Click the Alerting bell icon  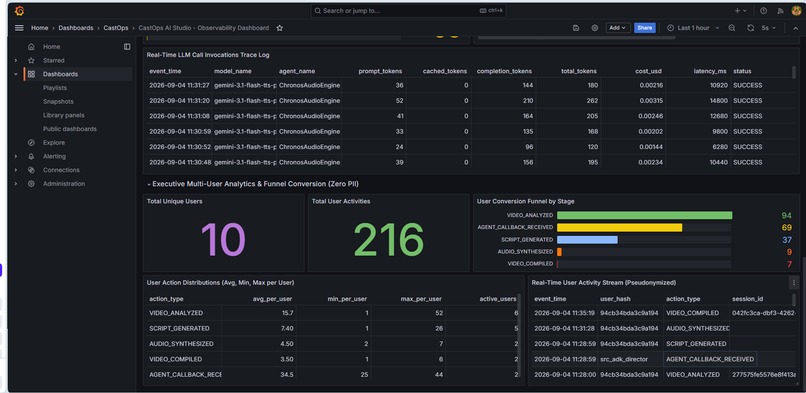31,156
